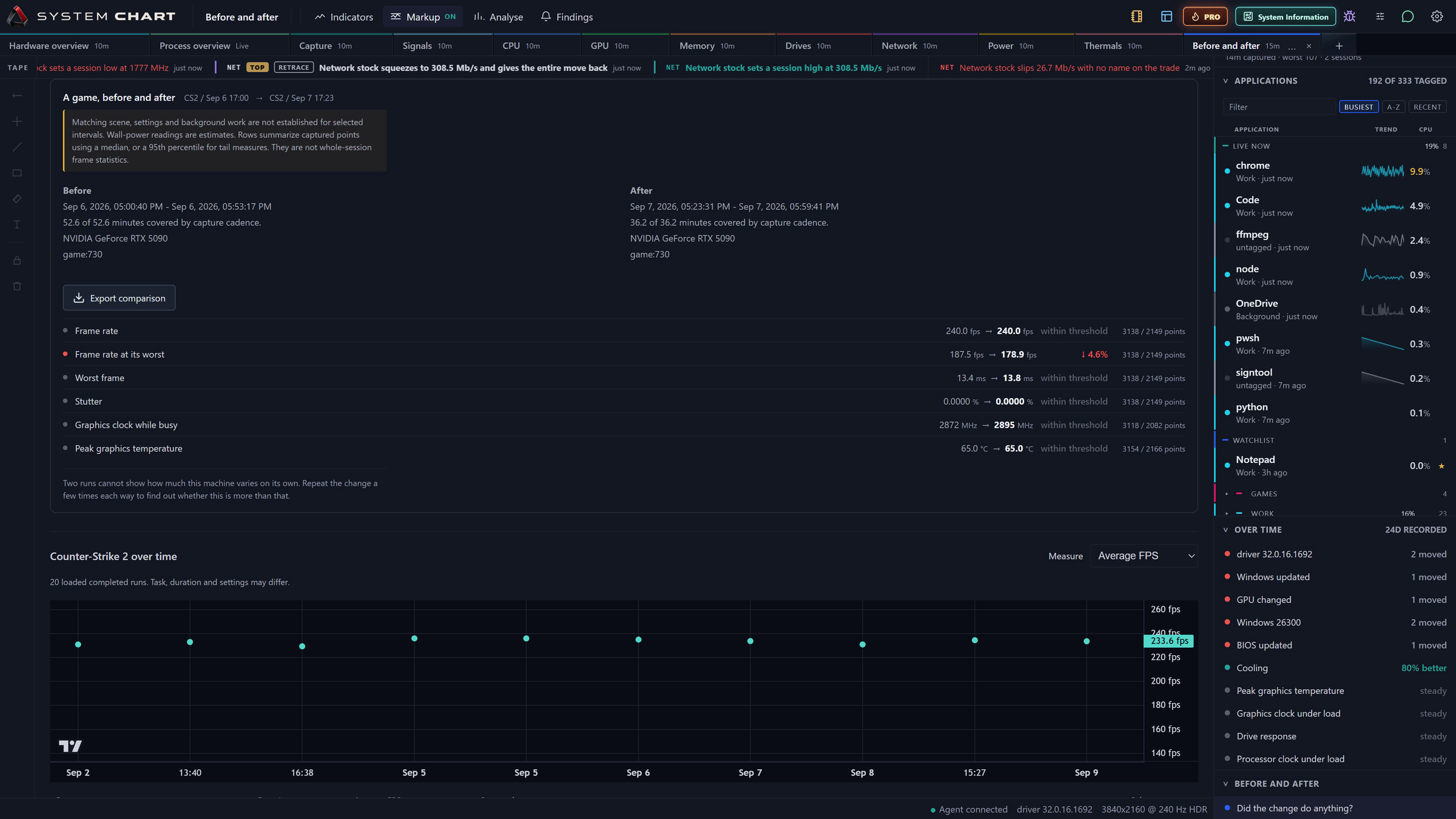Click the PRO upgrade button
This screenshot has width=1456, height=819.
point(1205,16)
